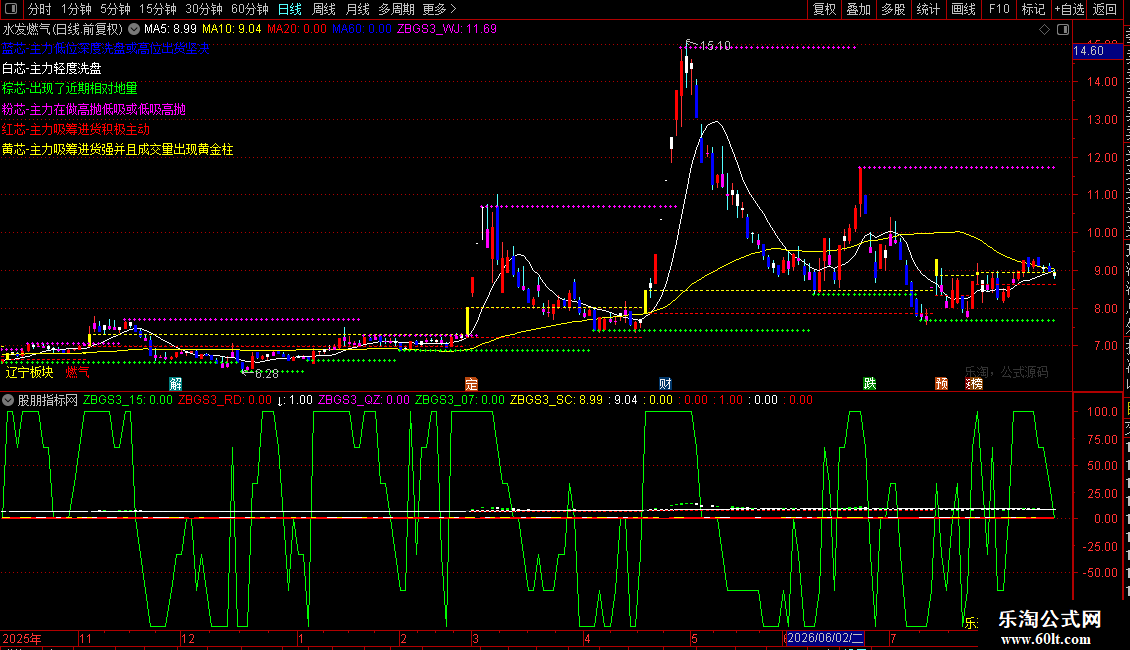The height and width of the screenshot is (650, 1130).
Task: Click the 解 event marker
Action: click(175, 383)
